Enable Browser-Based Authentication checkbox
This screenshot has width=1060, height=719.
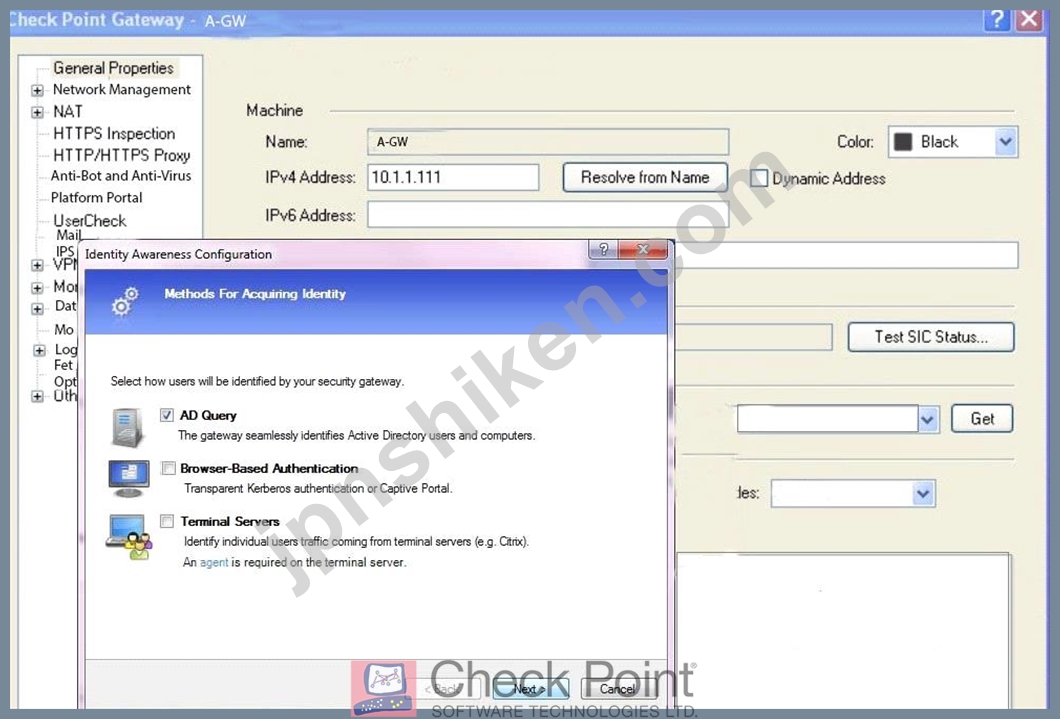pos(168,468)
